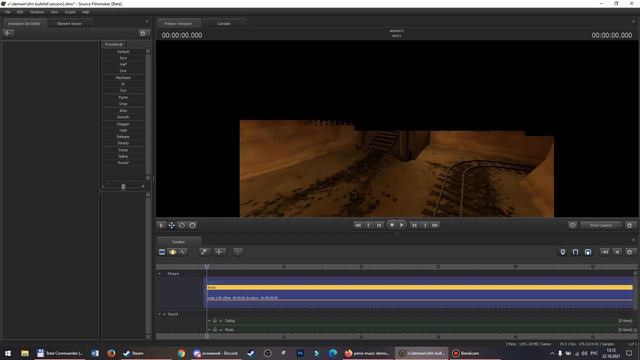Switch timeline to Clip Editor mode
The width and height of the screenshot is (640, 360).
(162, 252)
